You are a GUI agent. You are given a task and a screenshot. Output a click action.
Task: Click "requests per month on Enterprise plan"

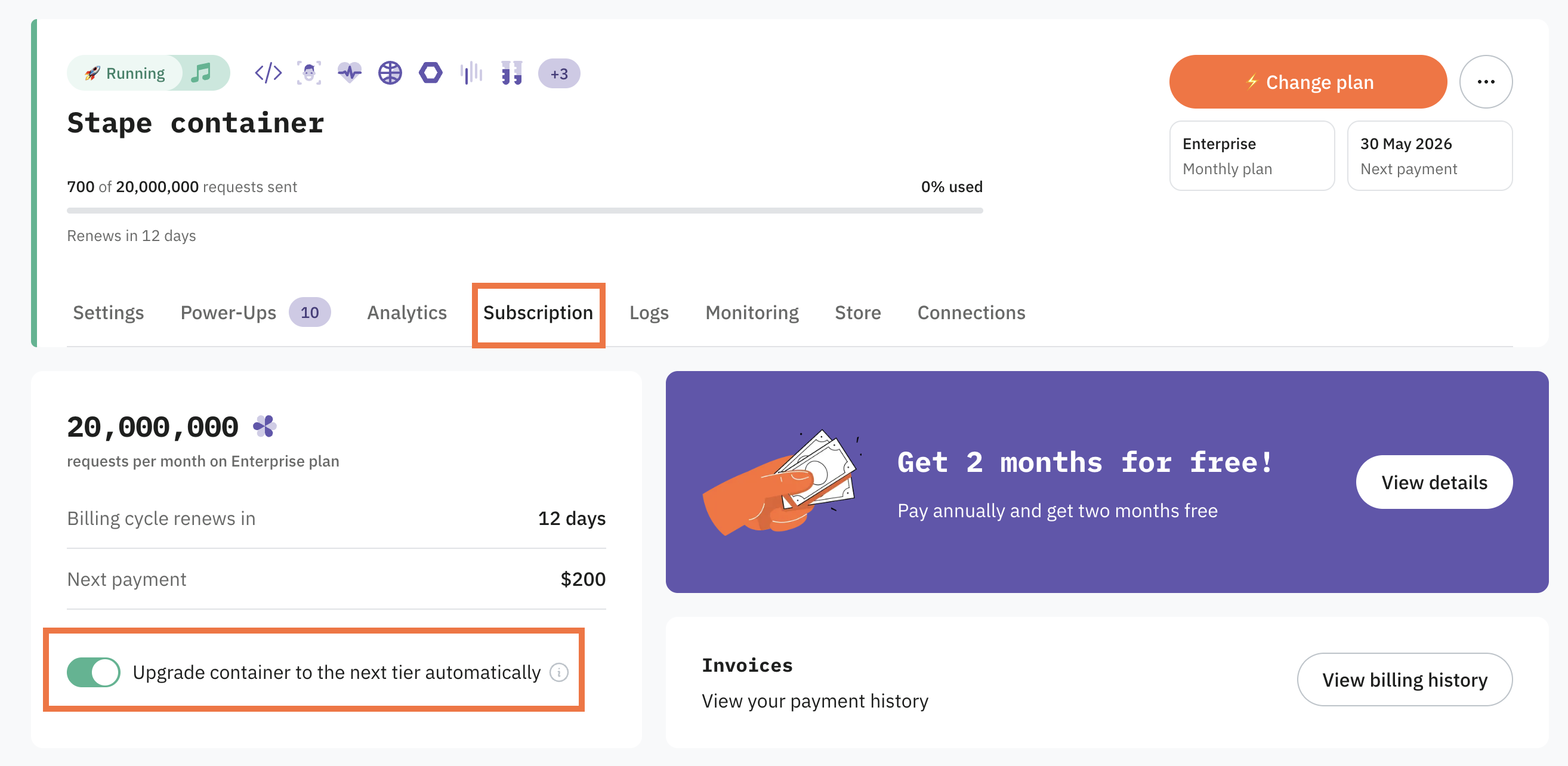pos(203,461)
